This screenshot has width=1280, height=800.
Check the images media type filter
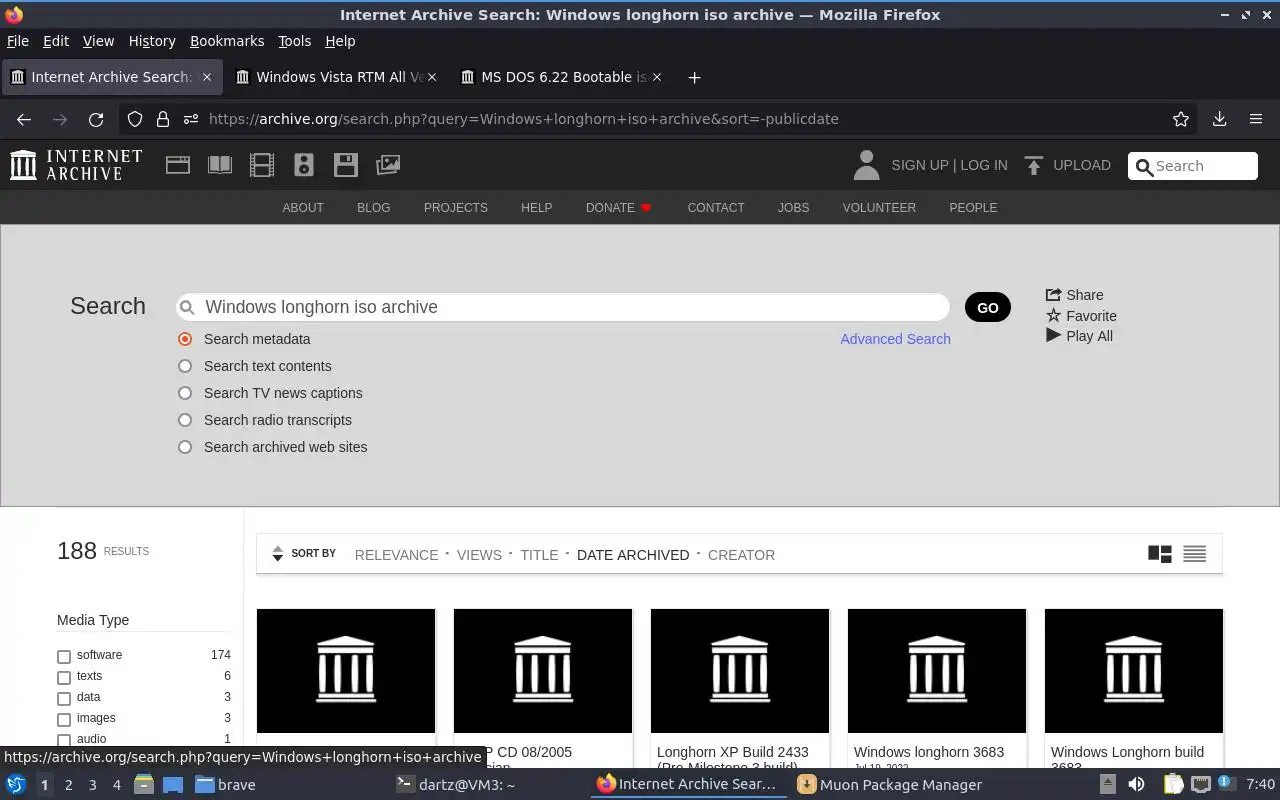click(x=64, y=720)
